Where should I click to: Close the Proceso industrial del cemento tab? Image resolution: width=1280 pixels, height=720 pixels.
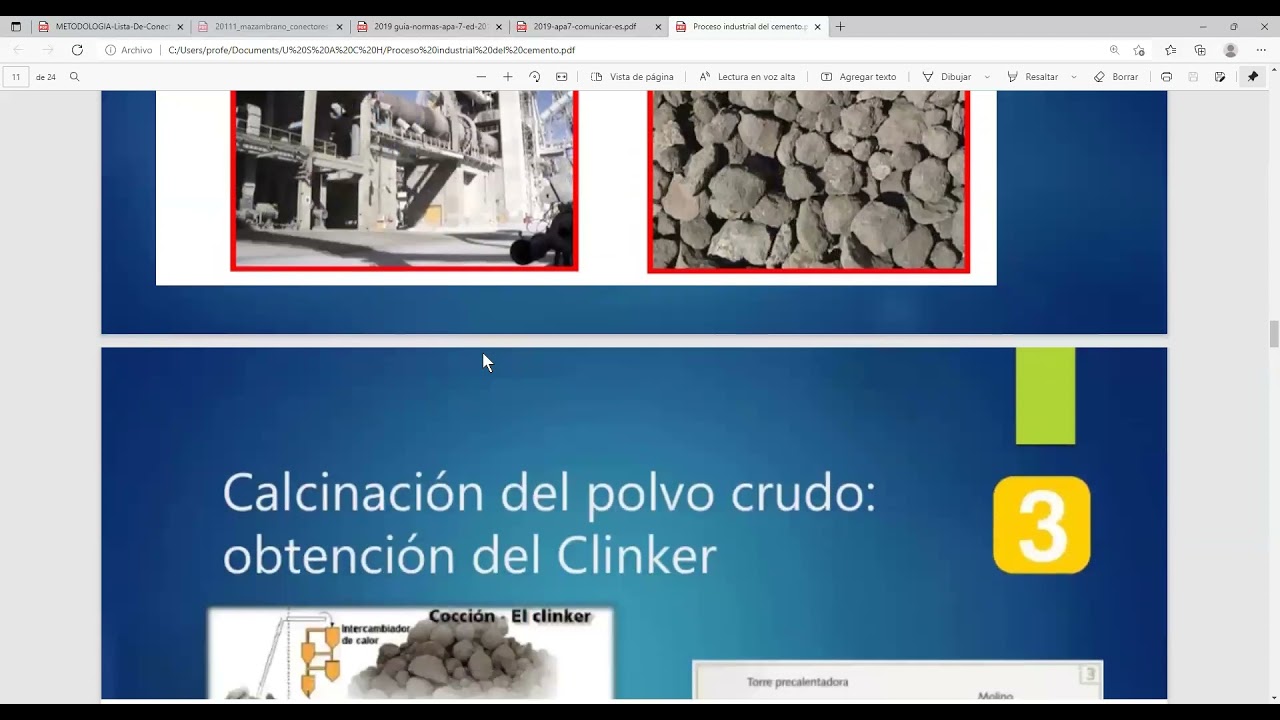817,27
